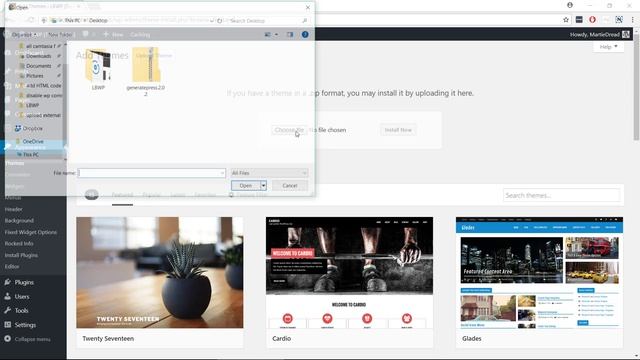Viewport: 640px width, 360px height.
Task: Open the browser three-dot menu
Action: pos(633,20)
